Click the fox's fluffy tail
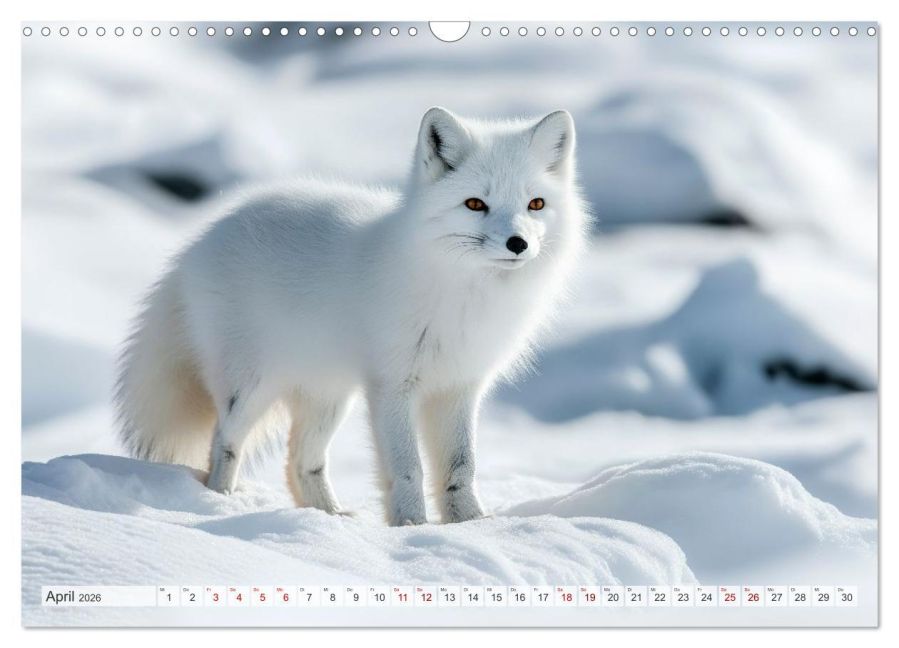Screen dimensions: 899x648 160,400
